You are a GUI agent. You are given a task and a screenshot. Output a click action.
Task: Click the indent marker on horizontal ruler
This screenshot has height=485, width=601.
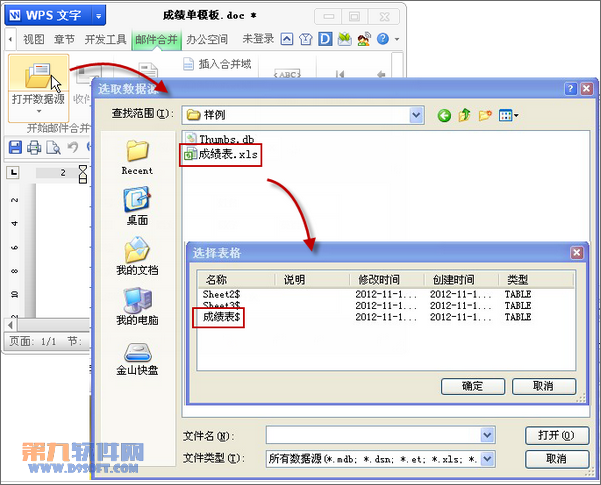[x=83, y=174]
